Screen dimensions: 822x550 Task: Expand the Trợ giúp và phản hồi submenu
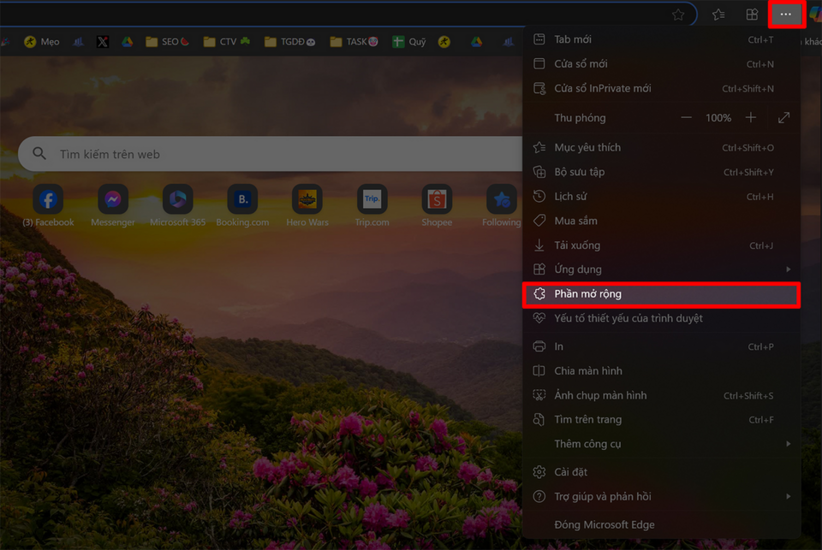click(661, 497)
